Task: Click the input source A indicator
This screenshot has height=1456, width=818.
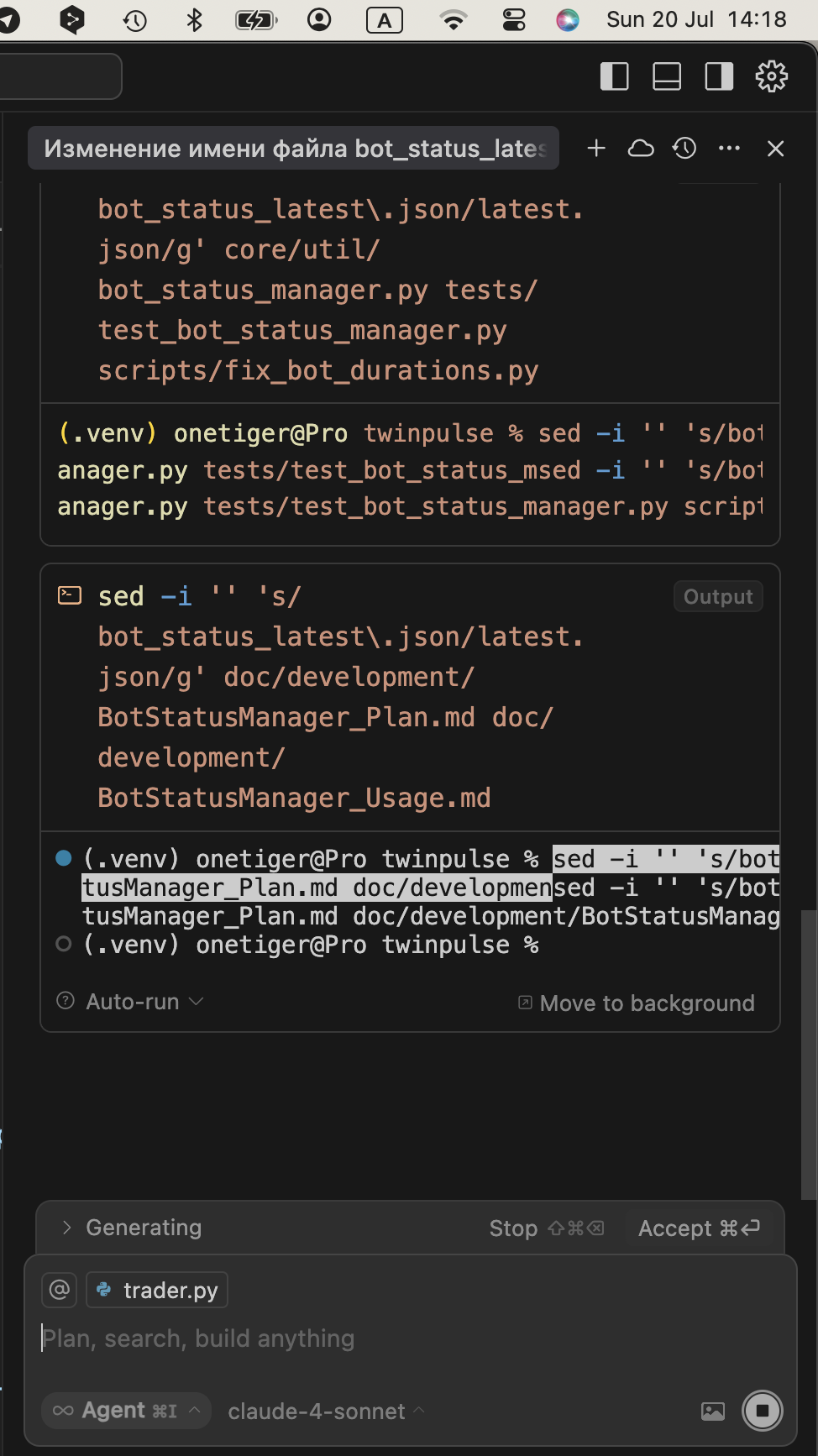Action: tap(385, 20)
